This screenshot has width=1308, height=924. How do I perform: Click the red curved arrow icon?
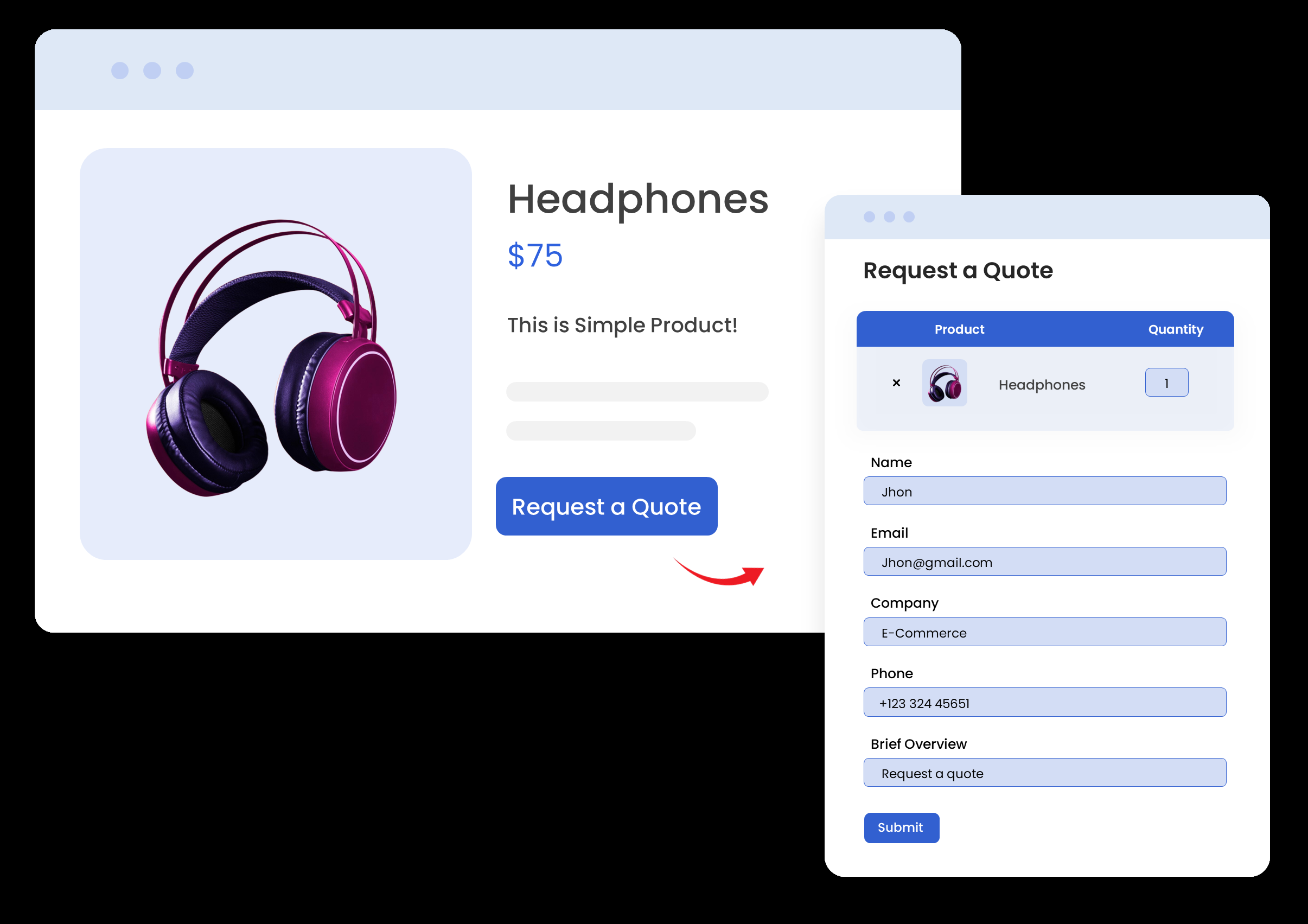point(718,571)
